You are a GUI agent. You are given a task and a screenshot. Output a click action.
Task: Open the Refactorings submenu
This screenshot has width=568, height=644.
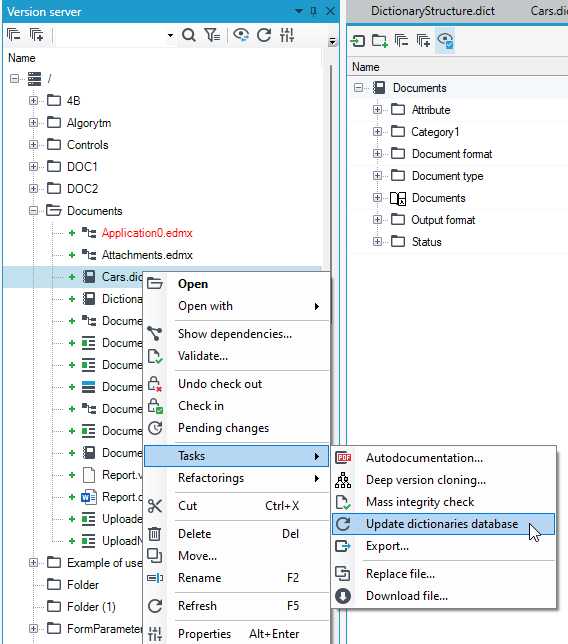[x=237, y=478]
